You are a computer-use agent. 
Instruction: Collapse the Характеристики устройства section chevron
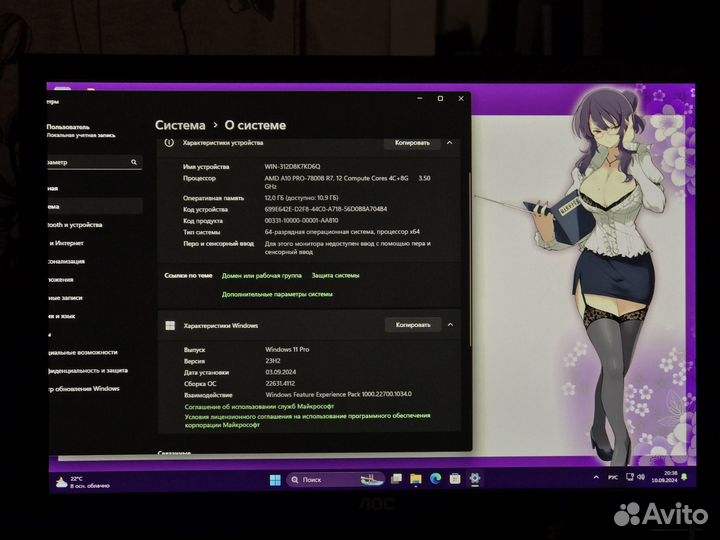450,143
